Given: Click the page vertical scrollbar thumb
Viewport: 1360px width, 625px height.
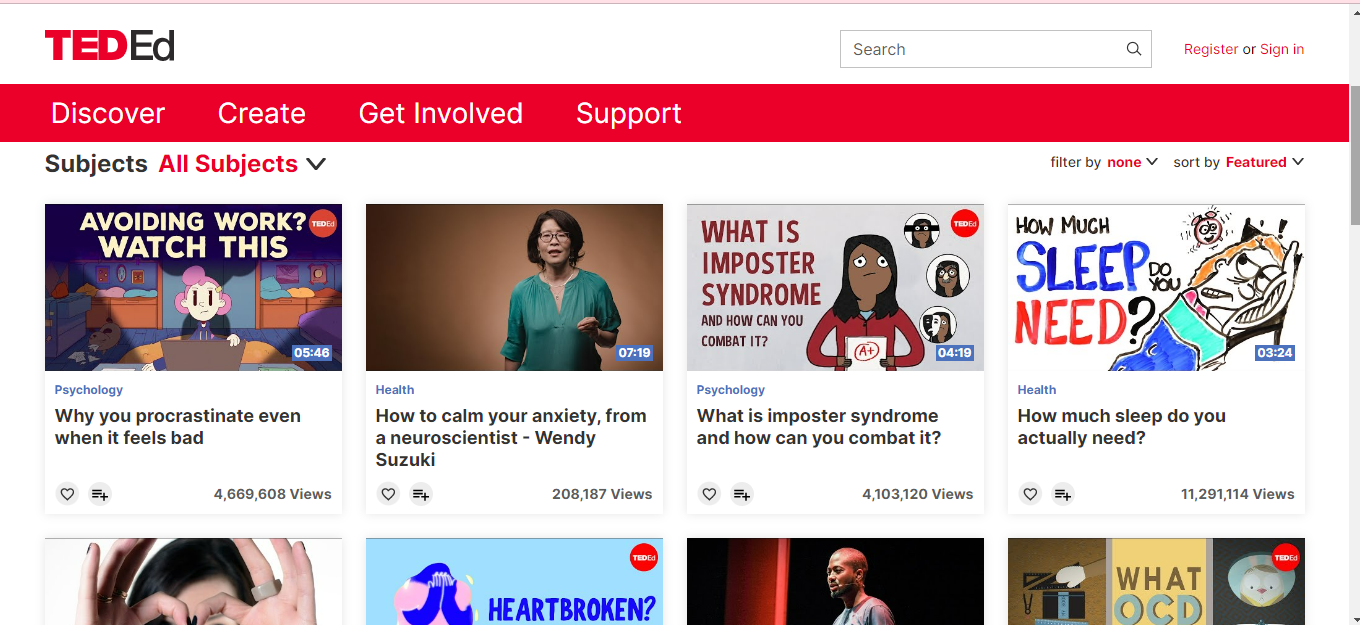Looking at the screenshot, I should click(x=1355, y=155).
